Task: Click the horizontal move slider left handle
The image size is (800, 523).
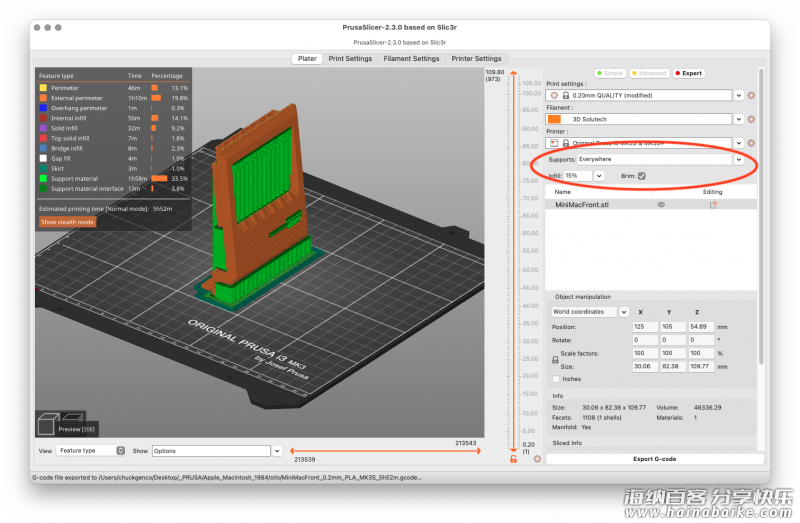Action: pos(292,451)
